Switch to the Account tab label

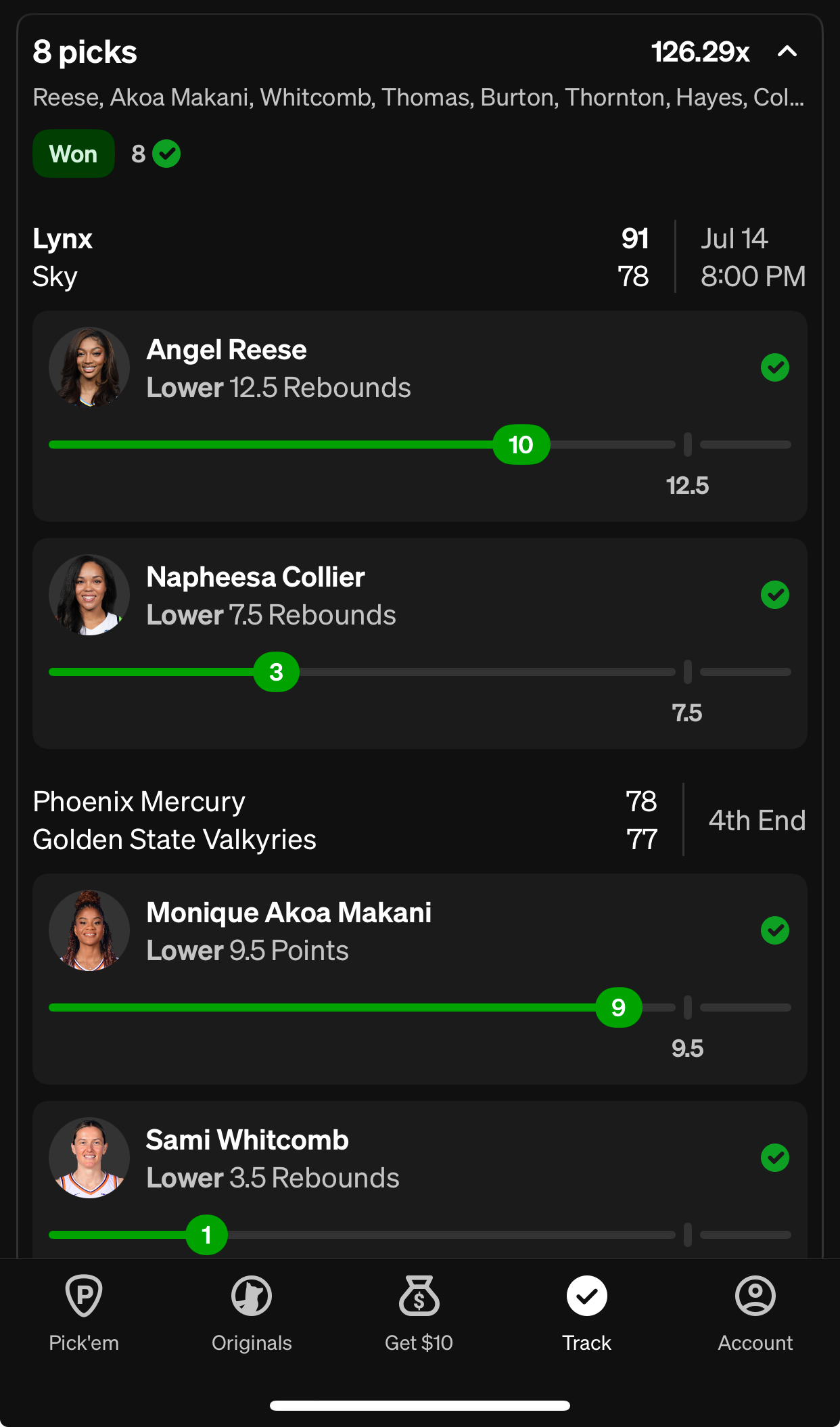tap(755, 1343)
